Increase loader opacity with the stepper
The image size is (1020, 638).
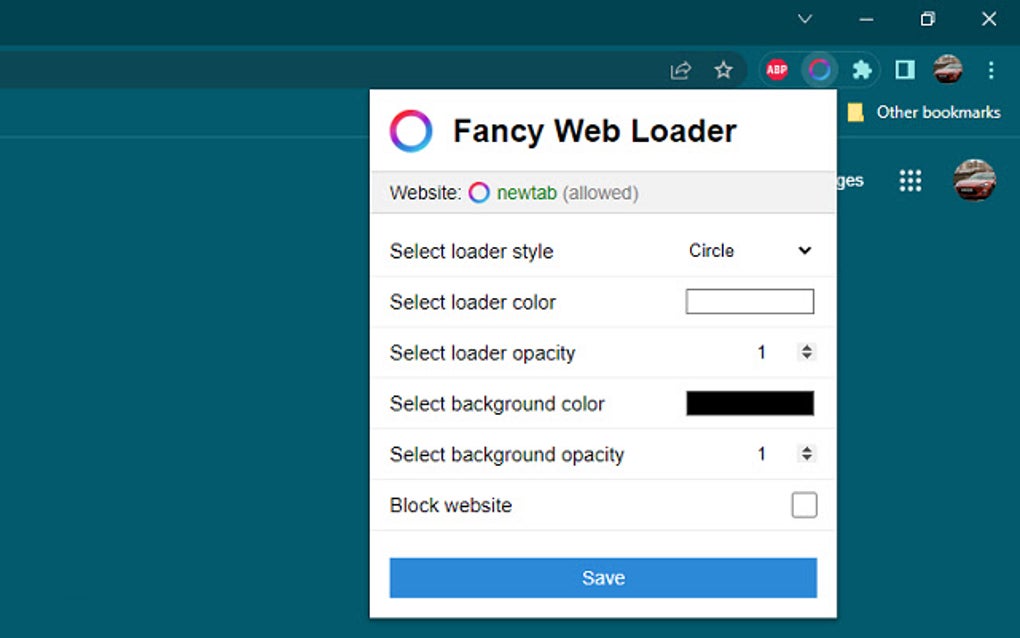(x=806, y=348)
